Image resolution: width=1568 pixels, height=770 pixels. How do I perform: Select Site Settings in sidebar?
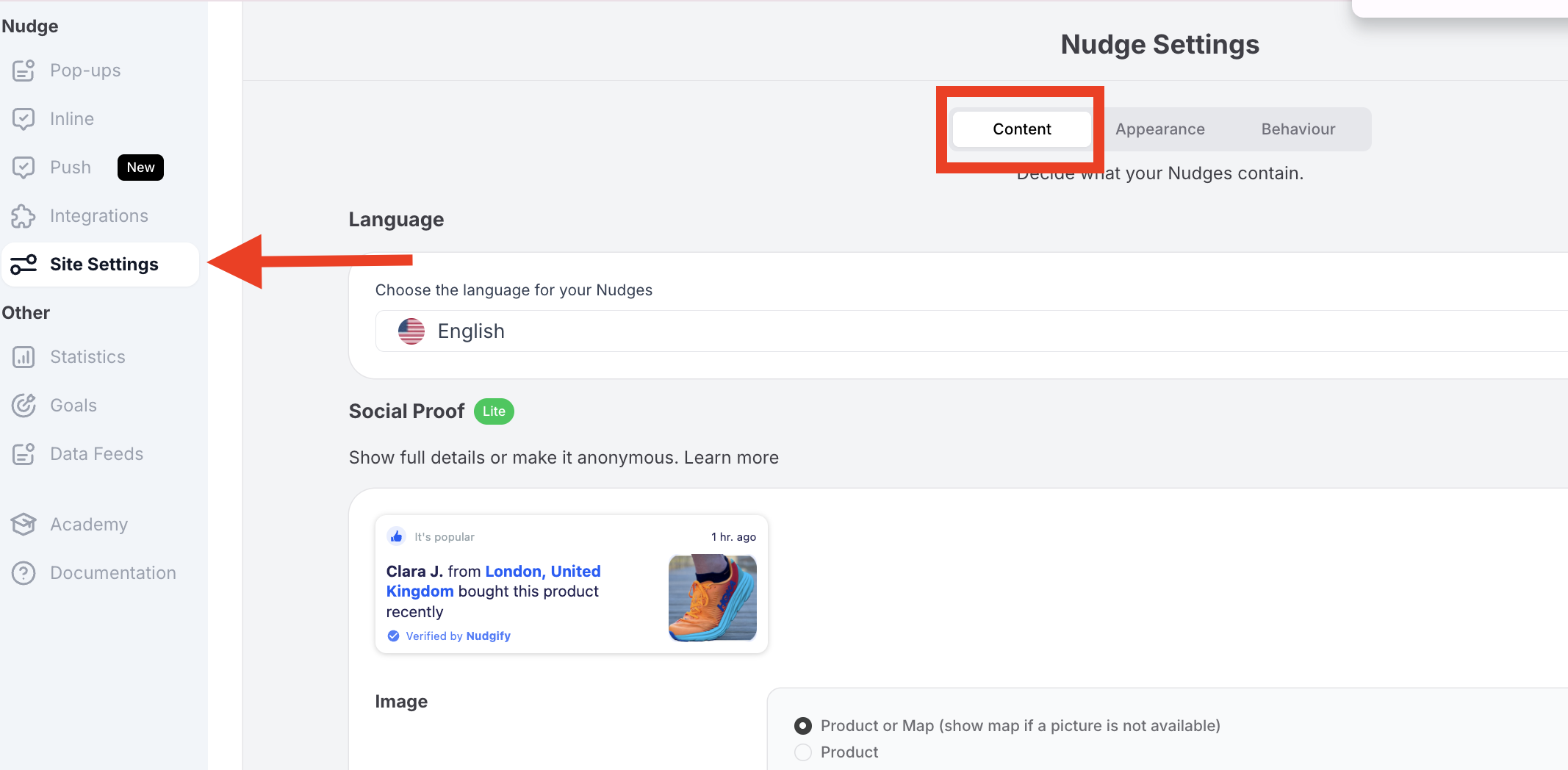tap(101, 265)
